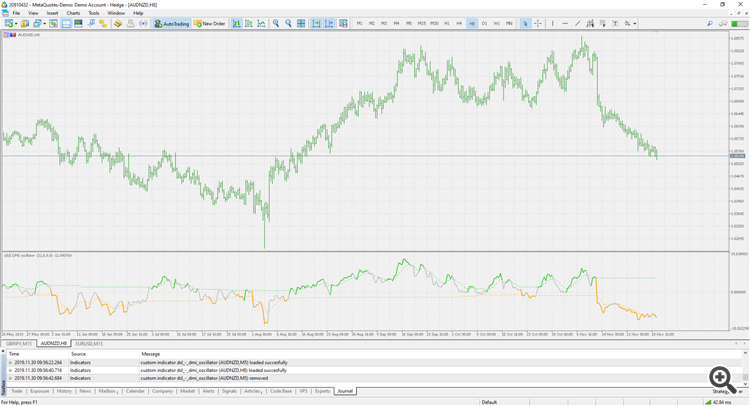Toggle Chart Shift
The width and height of the screenshot is (750, 406).
point(329,23)
